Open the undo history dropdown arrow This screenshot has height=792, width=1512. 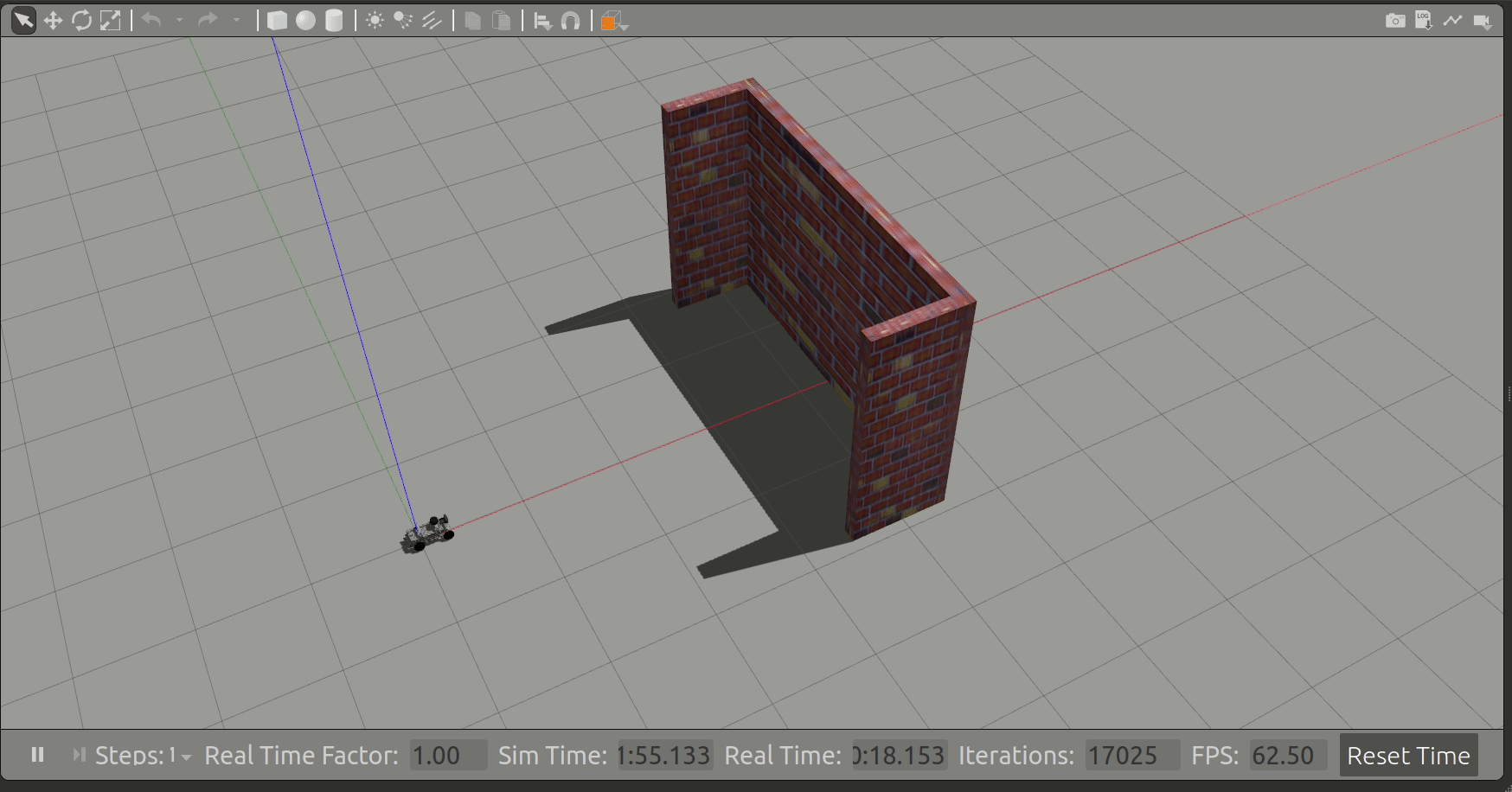coord(179,20)
